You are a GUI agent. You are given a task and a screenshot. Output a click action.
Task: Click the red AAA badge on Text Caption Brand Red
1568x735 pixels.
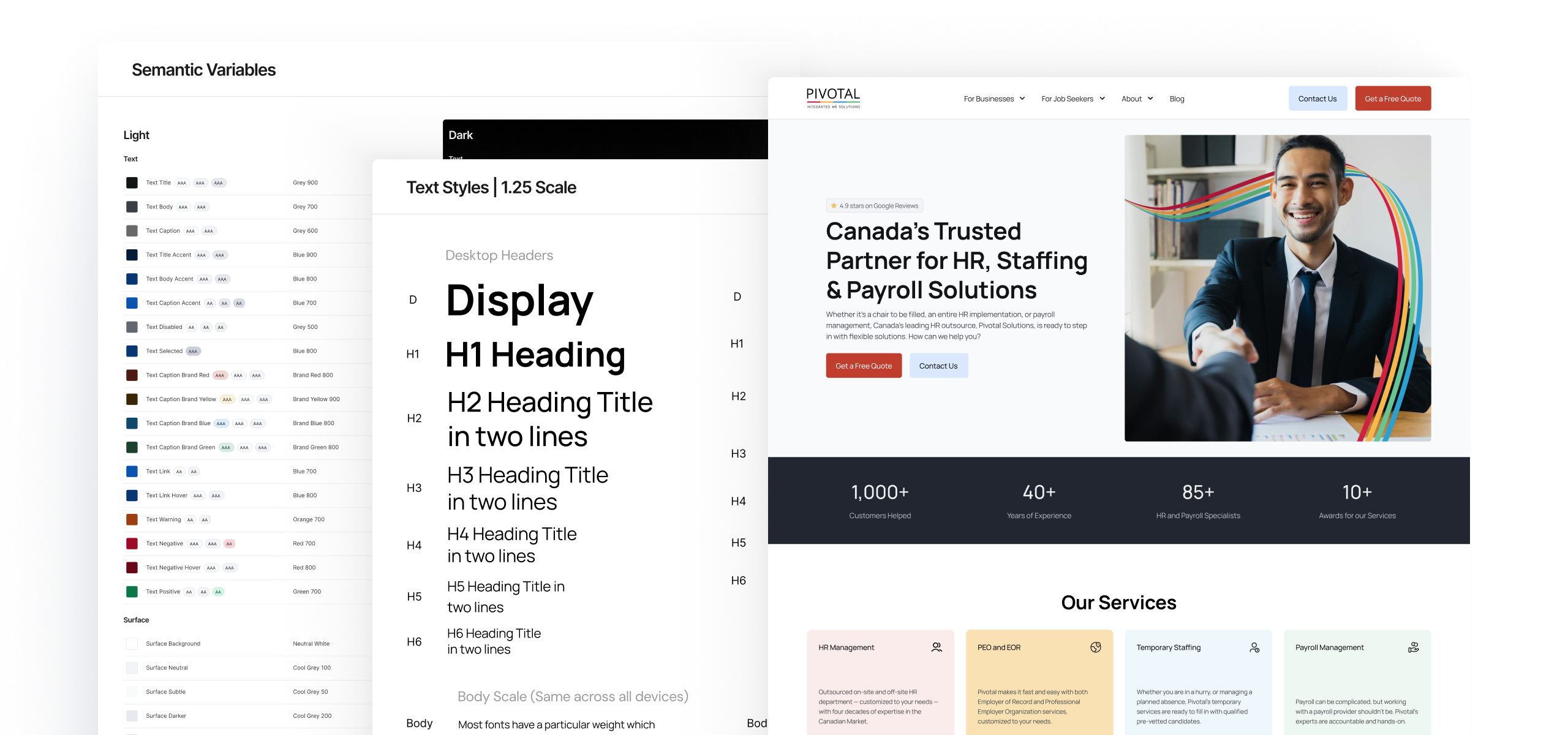(220, 375)
